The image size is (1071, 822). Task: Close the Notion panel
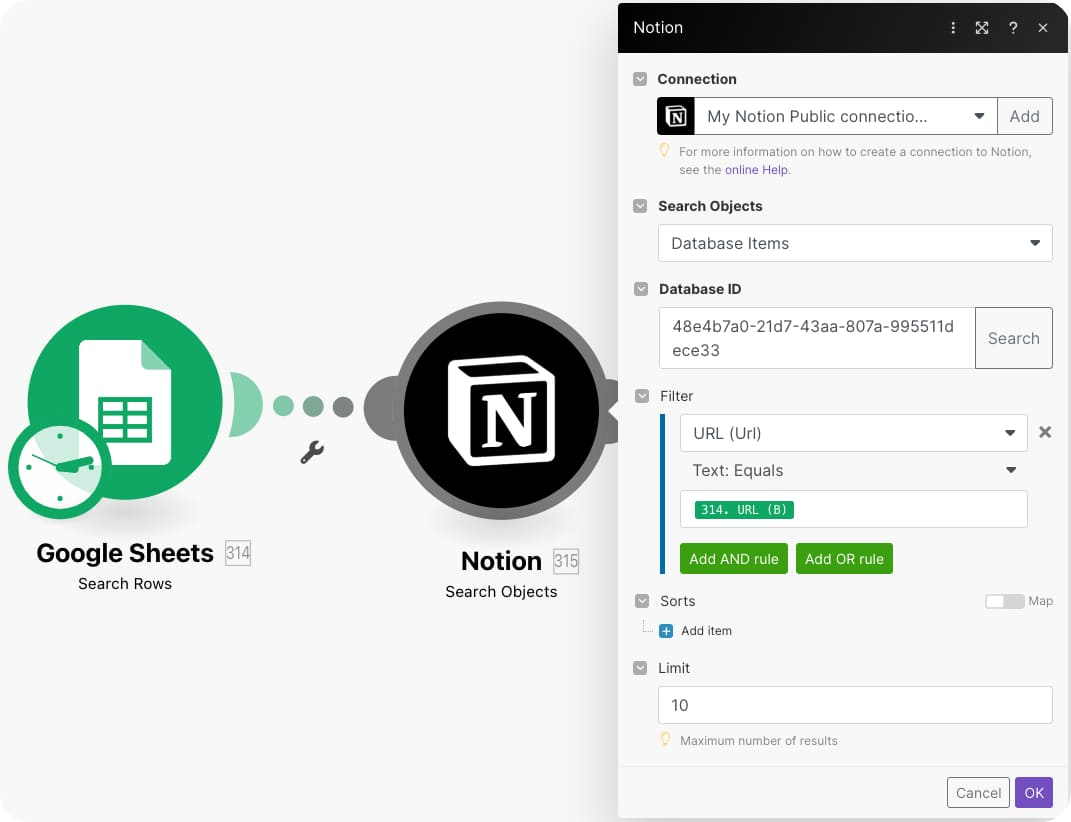(1042, 27)
